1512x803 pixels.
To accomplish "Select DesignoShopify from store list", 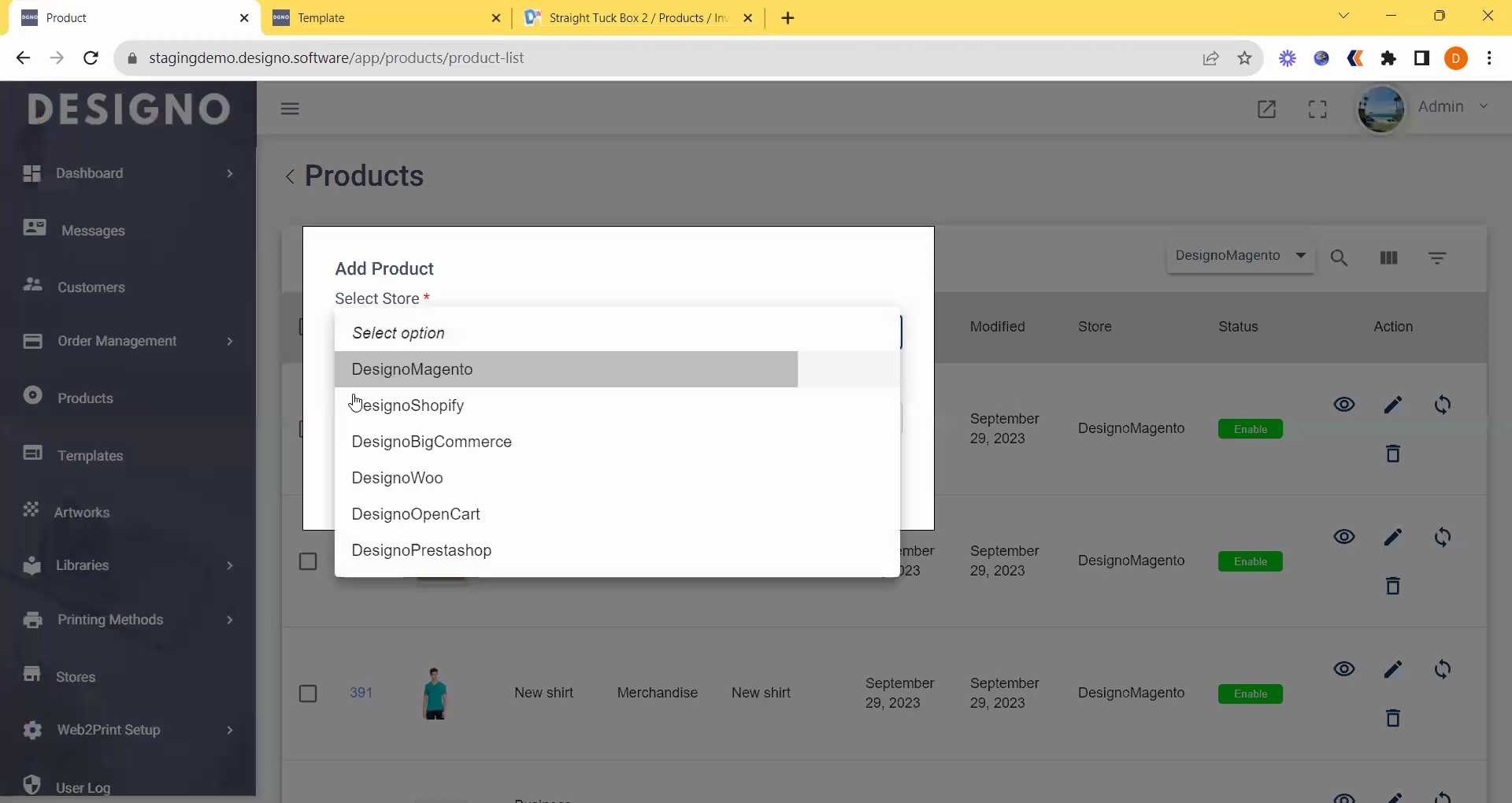I will 408,405.
